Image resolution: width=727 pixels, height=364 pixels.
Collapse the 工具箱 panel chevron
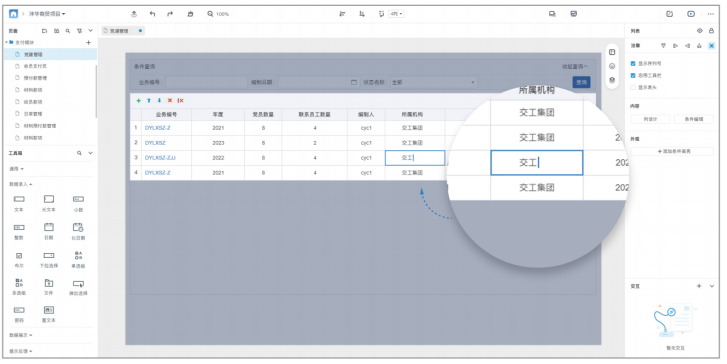pyautogui.click(x=90, y=153)
